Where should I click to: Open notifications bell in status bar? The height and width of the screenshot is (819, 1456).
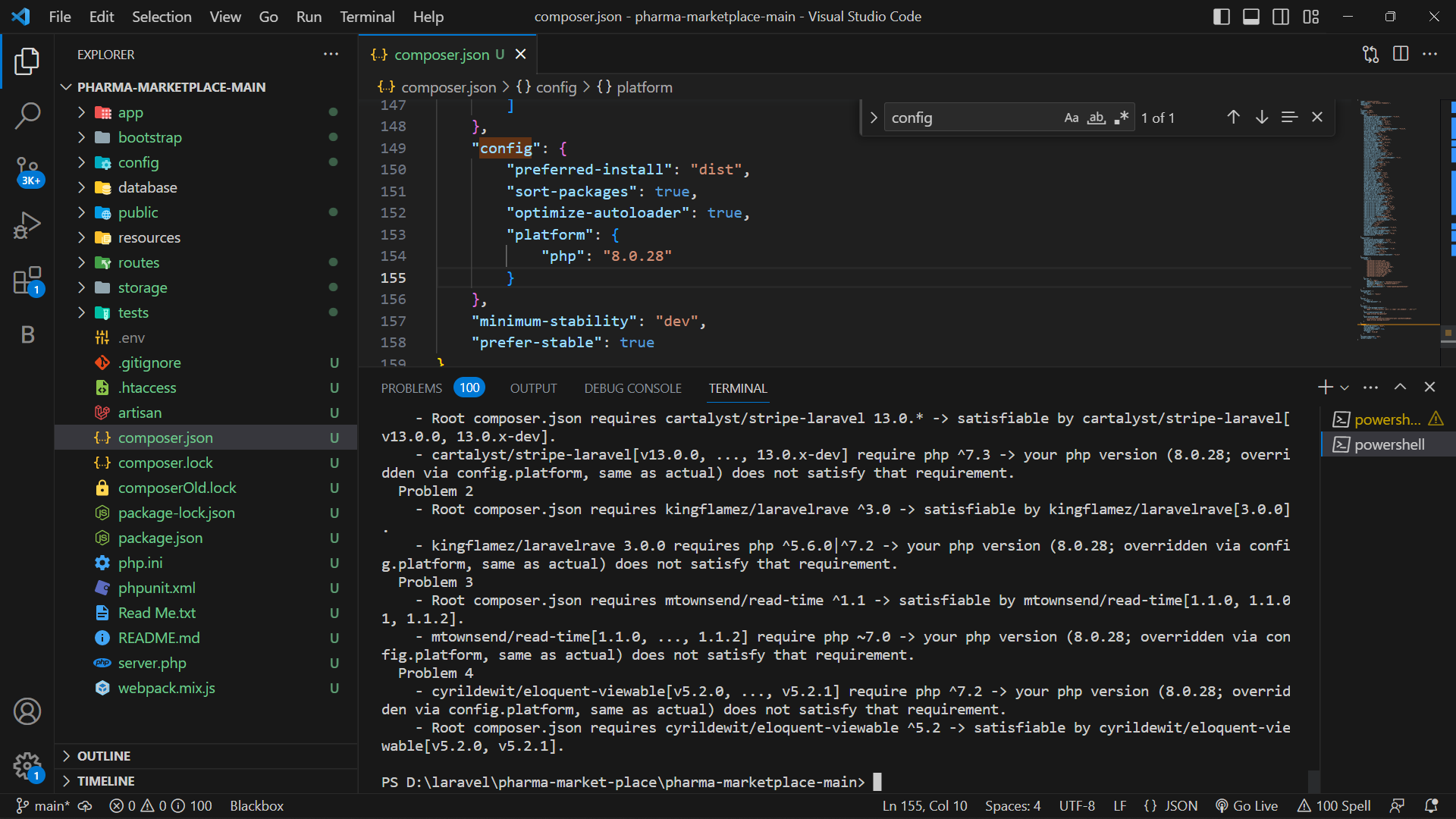tap(1431, 806)
